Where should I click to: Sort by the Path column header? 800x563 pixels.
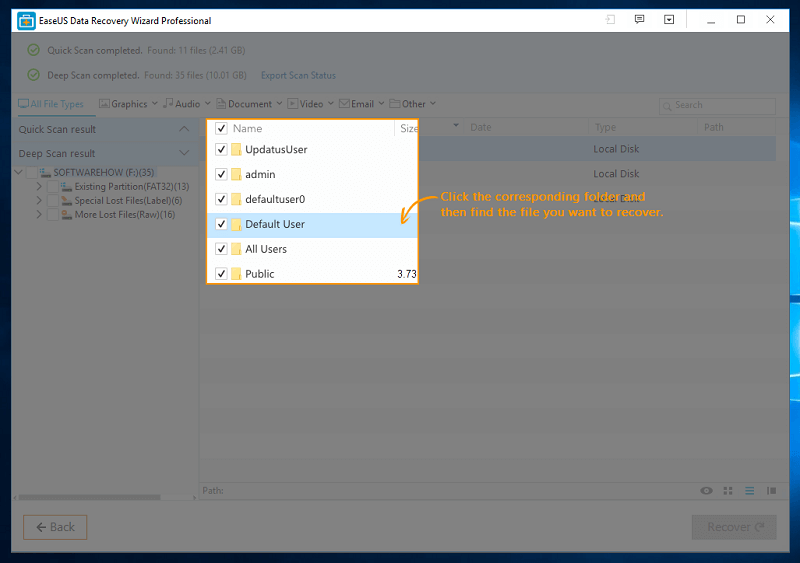click(x=714, y=127)
